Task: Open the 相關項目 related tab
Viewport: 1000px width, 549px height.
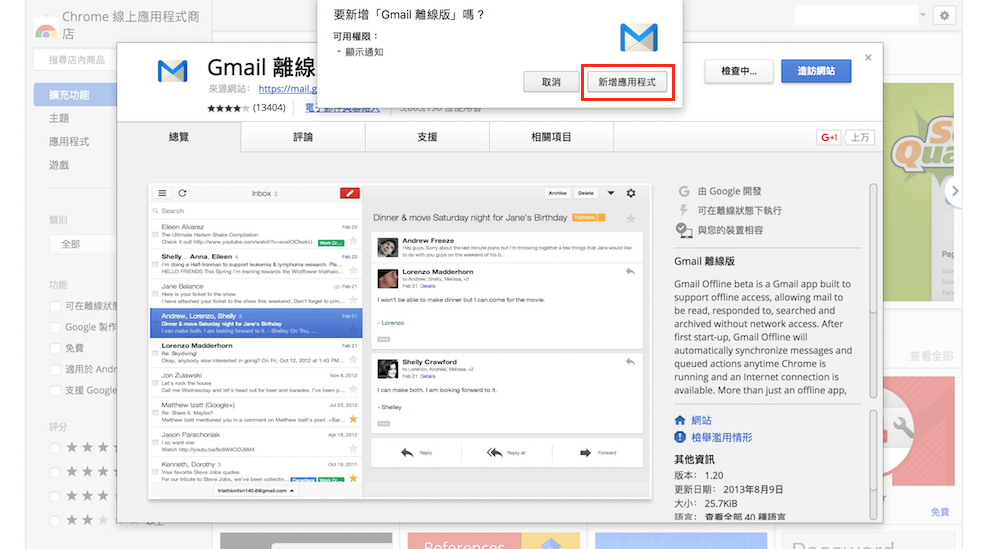Action: point(551,137)
